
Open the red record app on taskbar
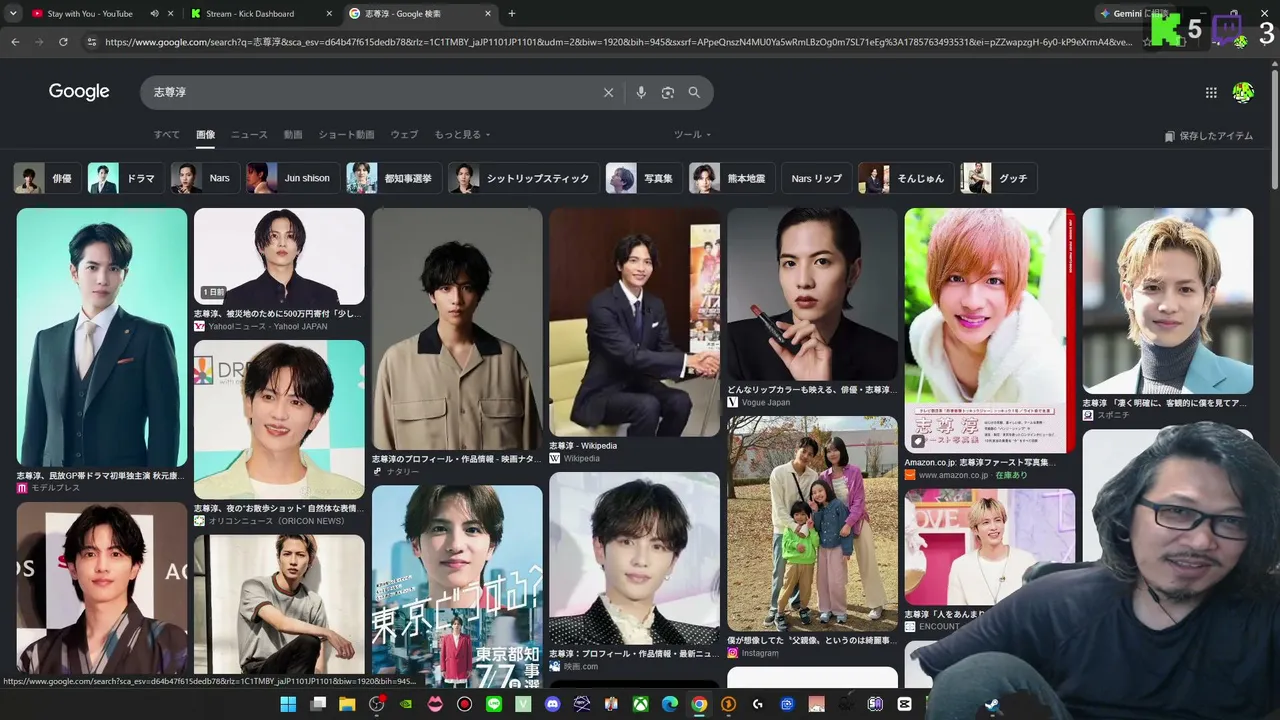click(464, 704)
